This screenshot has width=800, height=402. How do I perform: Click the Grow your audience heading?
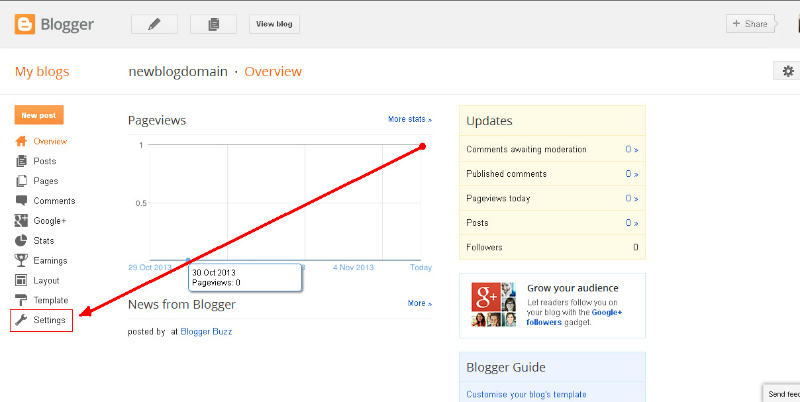tap(572, 288)
